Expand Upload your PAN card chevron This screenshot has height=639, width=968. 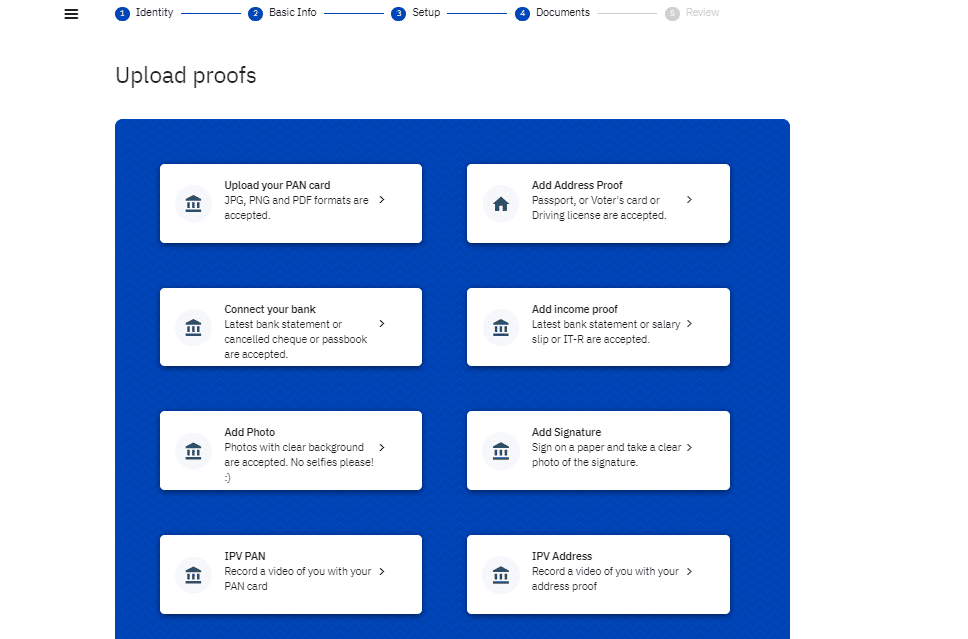382,199
